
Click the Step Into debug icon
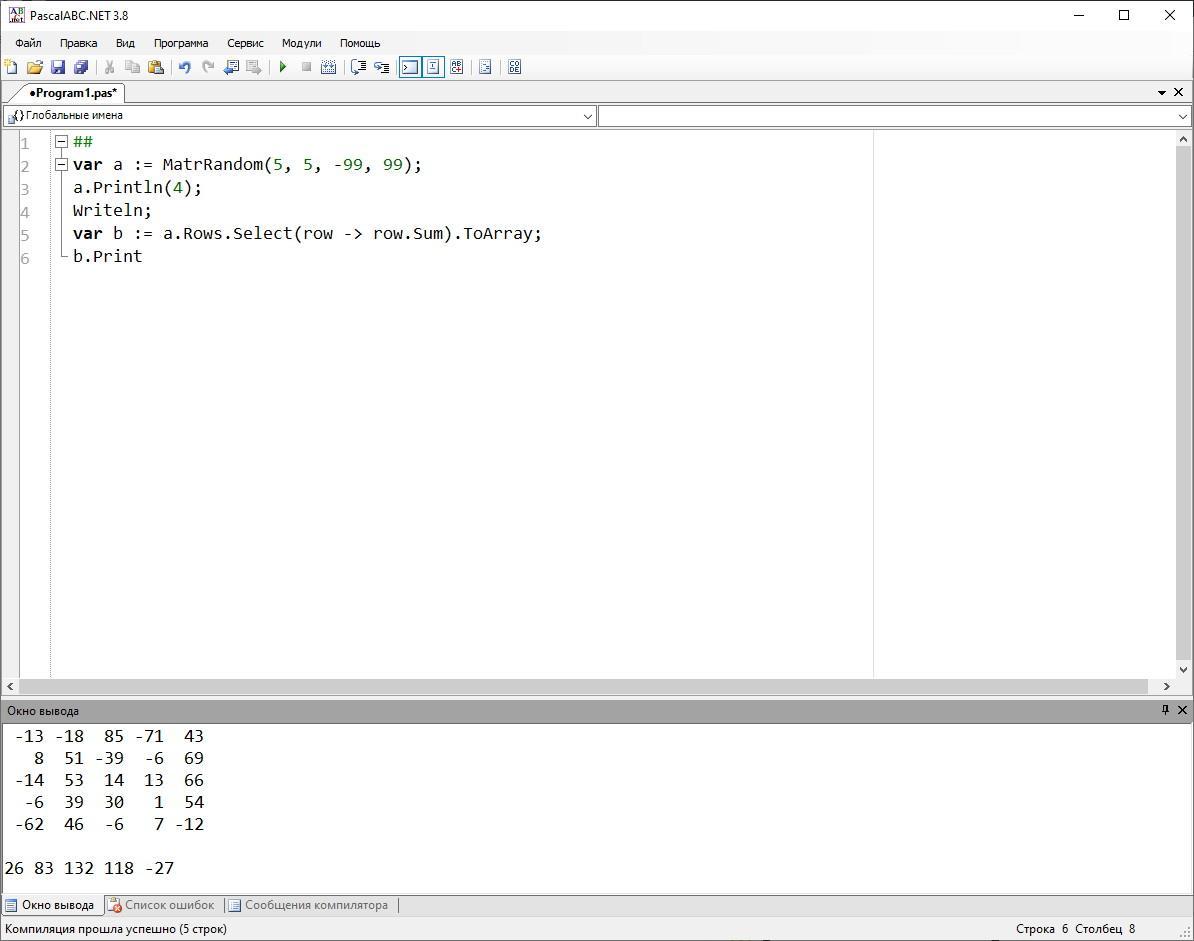coord(382,67)
